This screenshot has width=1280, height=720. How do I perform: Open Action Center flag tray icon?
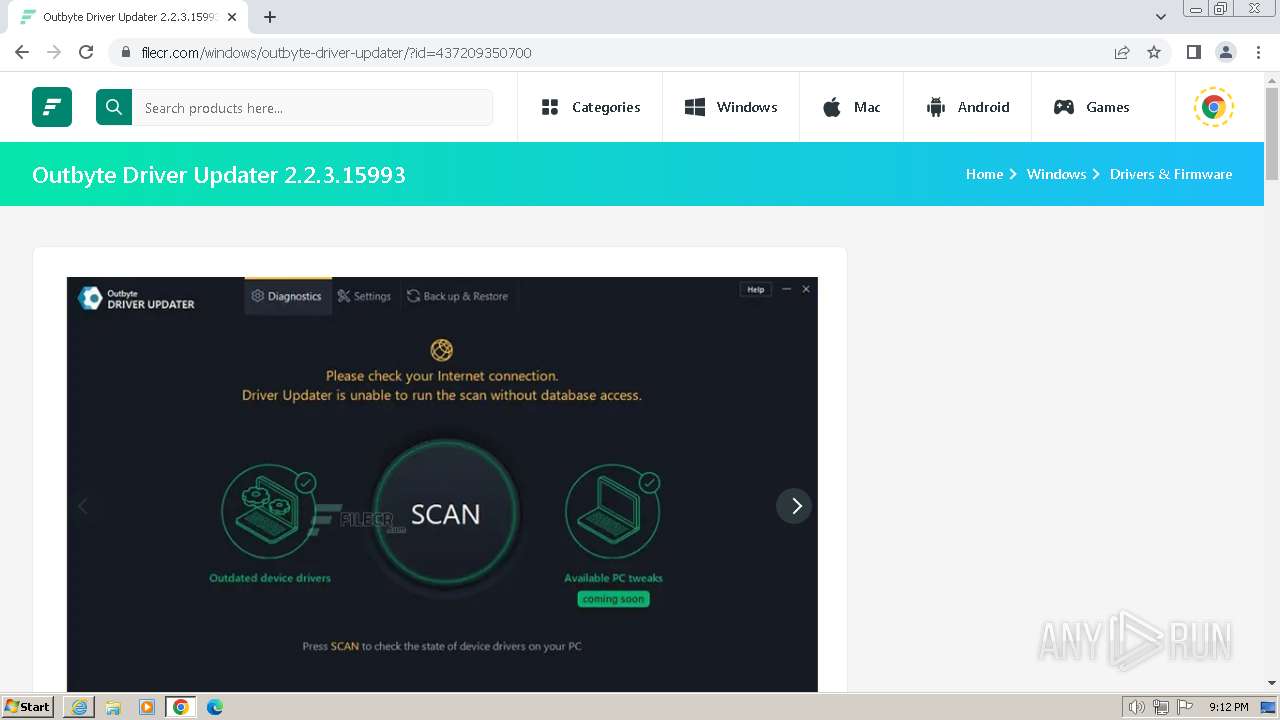pos(1184,707)
